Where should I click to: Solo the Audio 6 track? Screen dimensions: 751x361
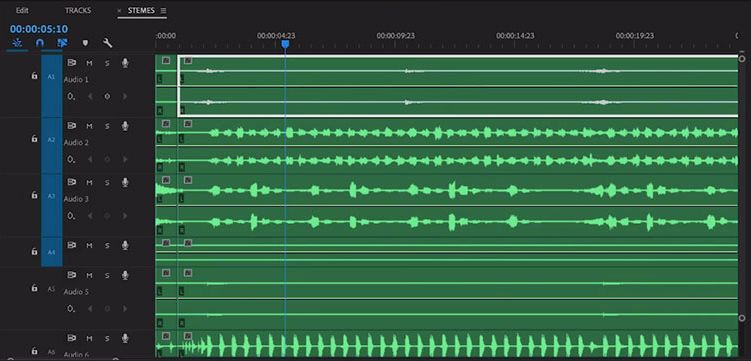pos(107,338)
